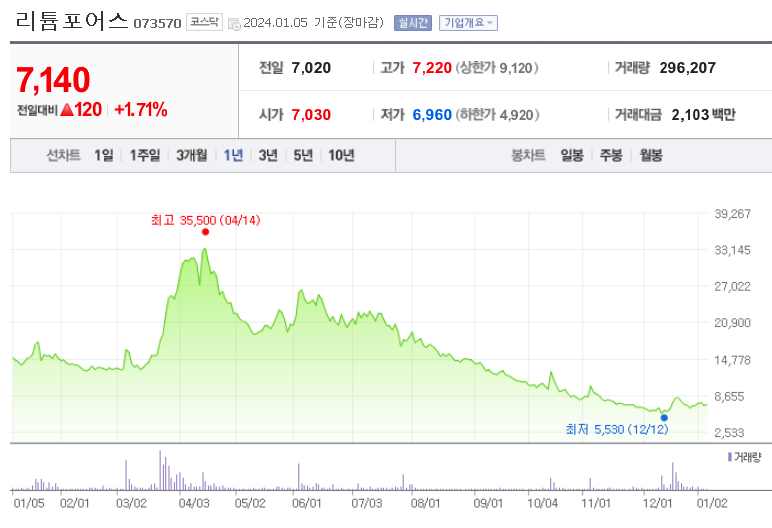Click the 거래량 value 296,207

tap(688, 68)
